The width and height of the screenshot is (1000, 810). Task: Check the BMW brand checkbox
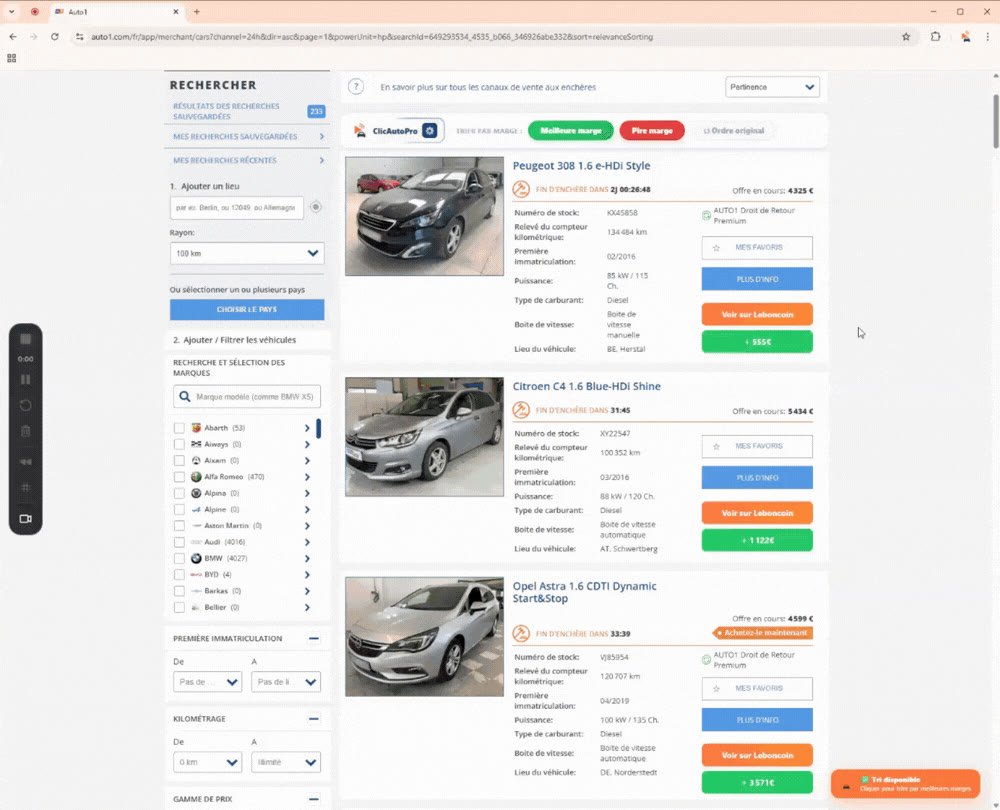pos(179,558)
